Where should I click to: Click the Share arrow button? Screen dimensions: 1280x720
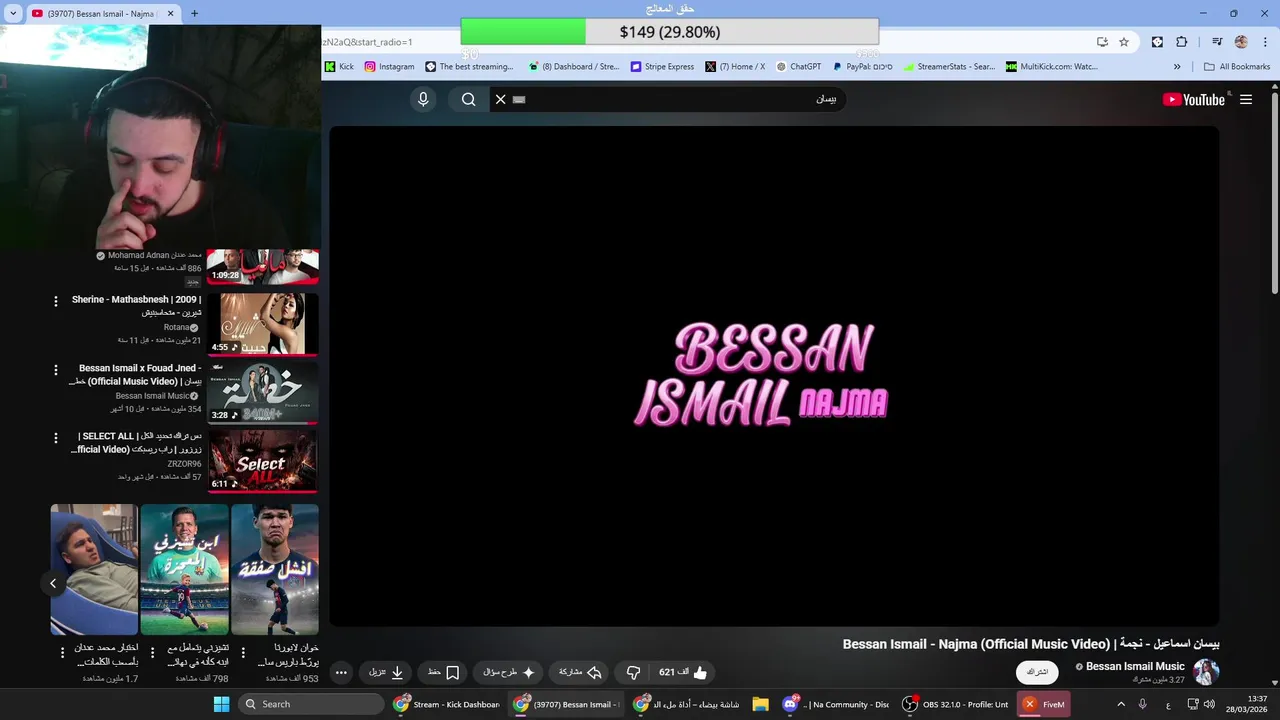pyautogui.click(x=580, y=673)
